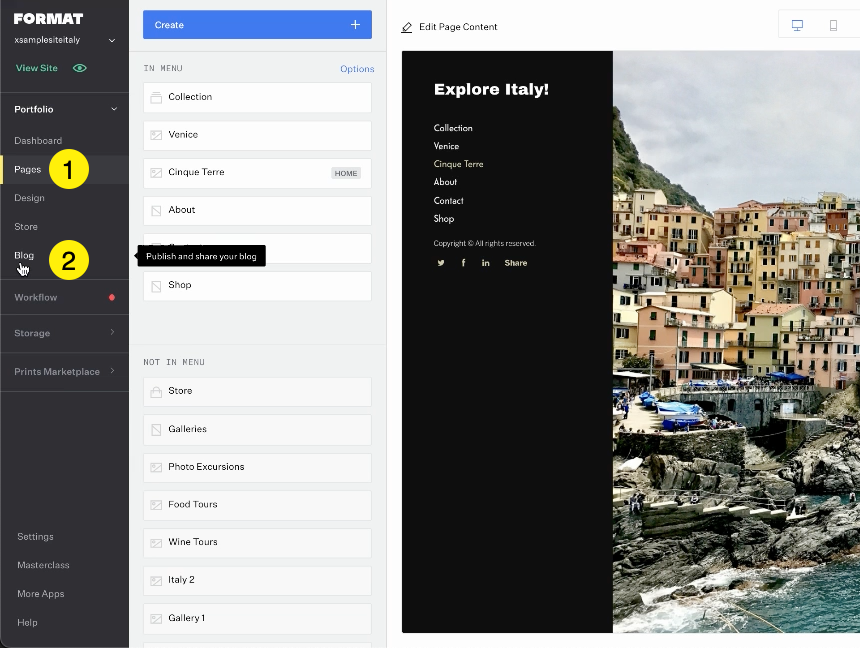
Task: Click the About page icon
Action: pyautogui.click(x=156, y=211)
